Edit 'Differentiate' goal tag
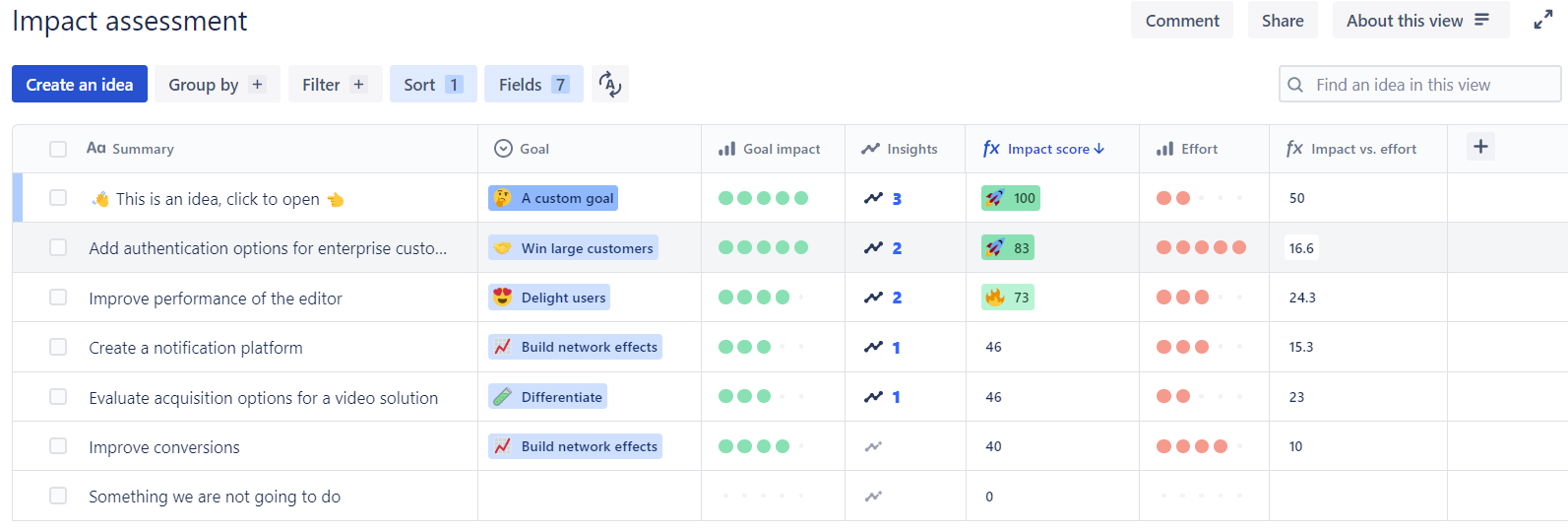The height and width of the screenshot is (532, 1568). (547, 397)
